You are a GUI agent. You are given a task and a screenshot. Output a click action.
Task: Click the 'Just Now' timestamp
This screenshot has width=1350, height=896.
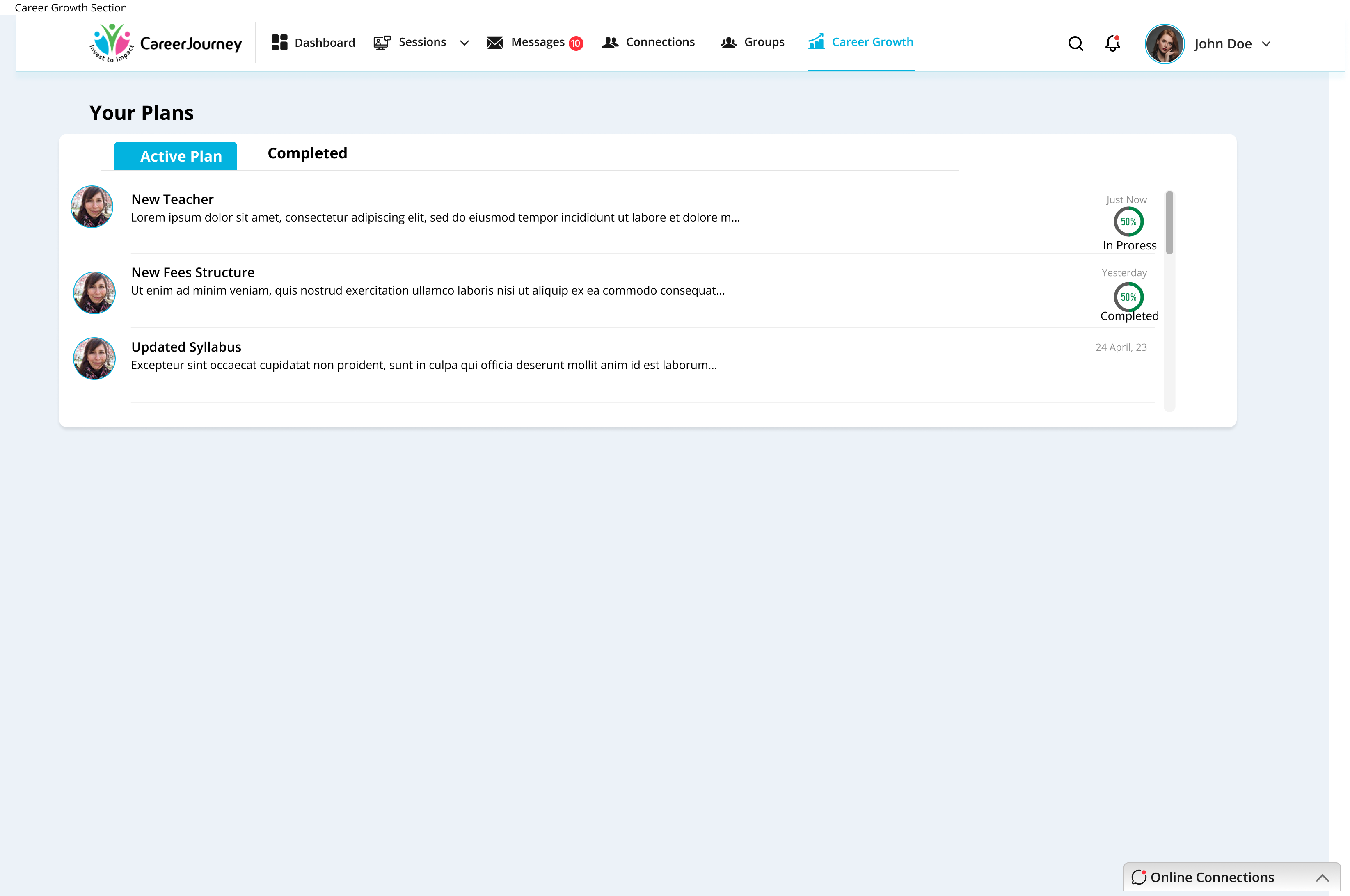point(1126,199)
